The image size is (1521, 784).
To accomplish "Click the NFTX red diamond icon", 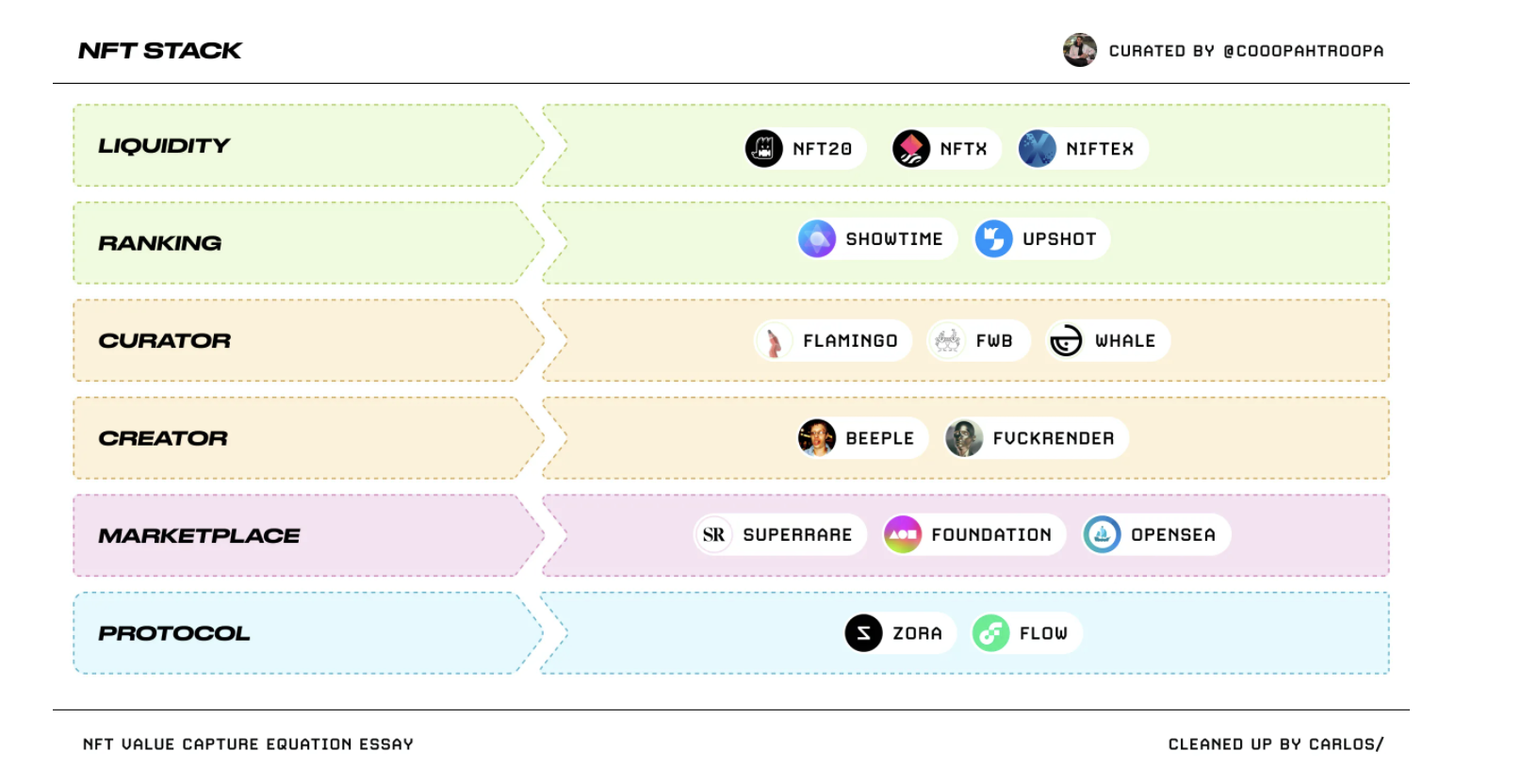I will 911,149.
